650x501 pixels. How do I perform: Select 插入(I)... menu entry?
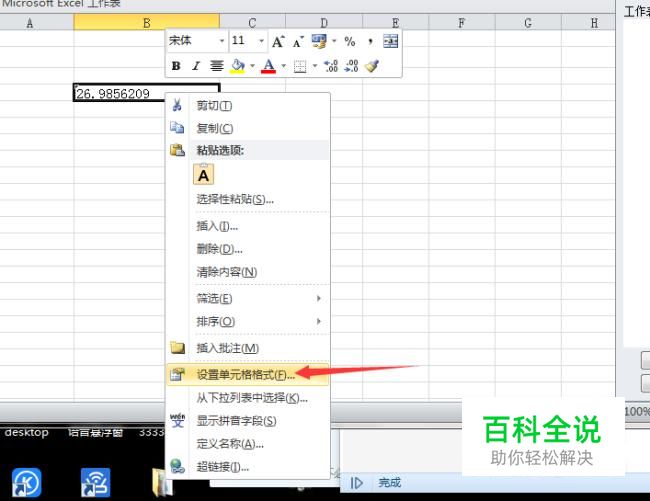247,226
